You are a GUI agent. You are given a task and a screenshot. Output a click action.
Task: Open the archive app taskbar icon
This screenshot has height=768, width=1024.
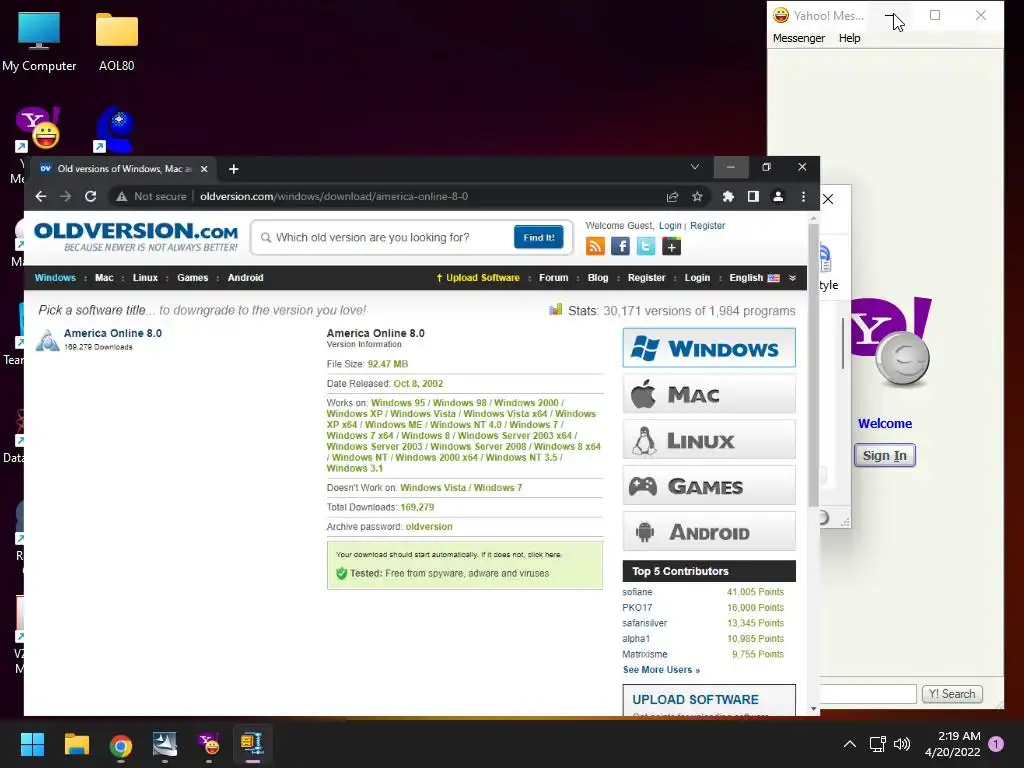click(x=253, y=744)
